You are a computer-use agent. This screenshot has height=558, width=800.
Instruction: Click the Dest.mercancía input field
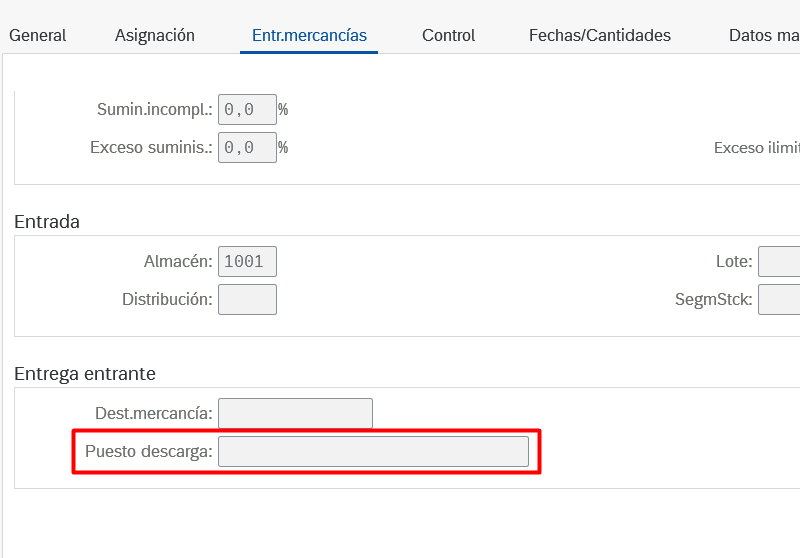(295, 413)
